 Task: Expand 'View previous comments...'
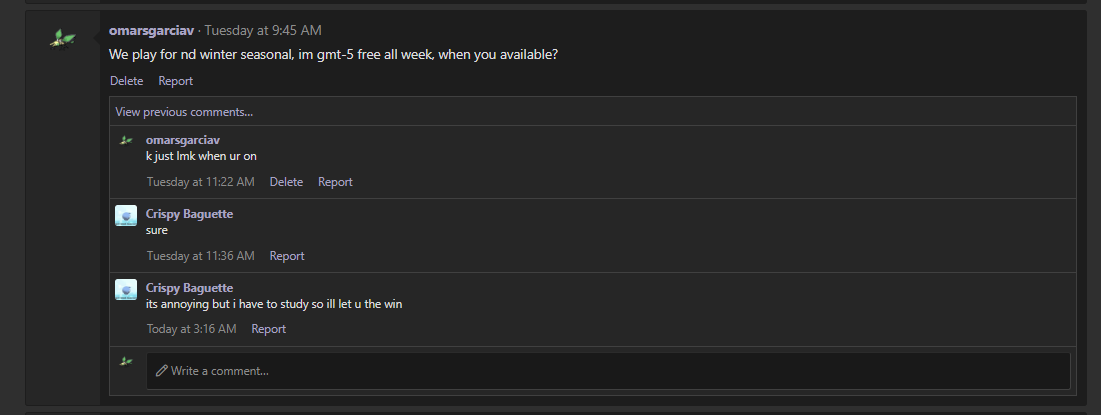pyautogui.click(x=184, y=112)
